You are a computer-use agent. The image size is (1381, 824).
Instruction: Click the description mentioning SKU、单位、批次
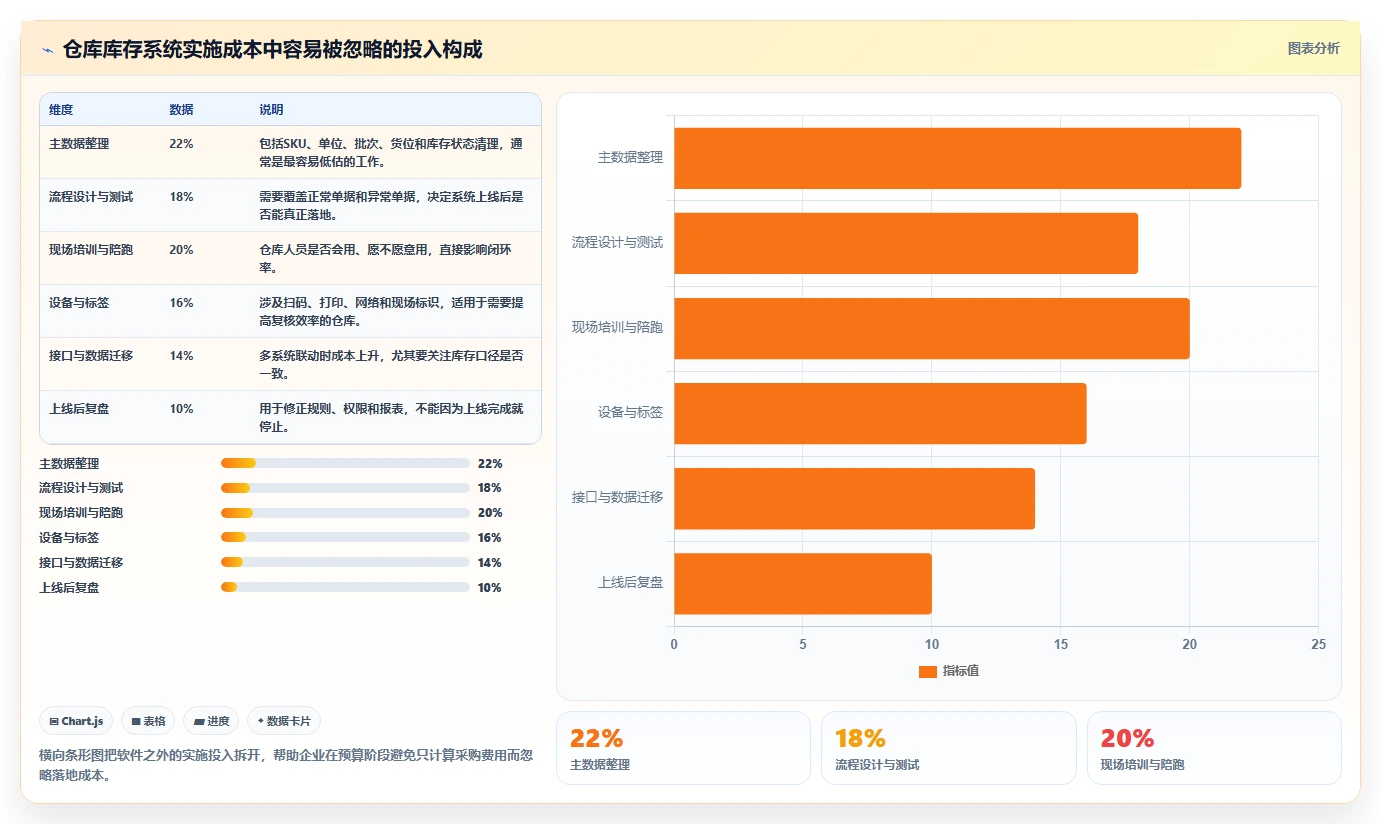point(391,152)
